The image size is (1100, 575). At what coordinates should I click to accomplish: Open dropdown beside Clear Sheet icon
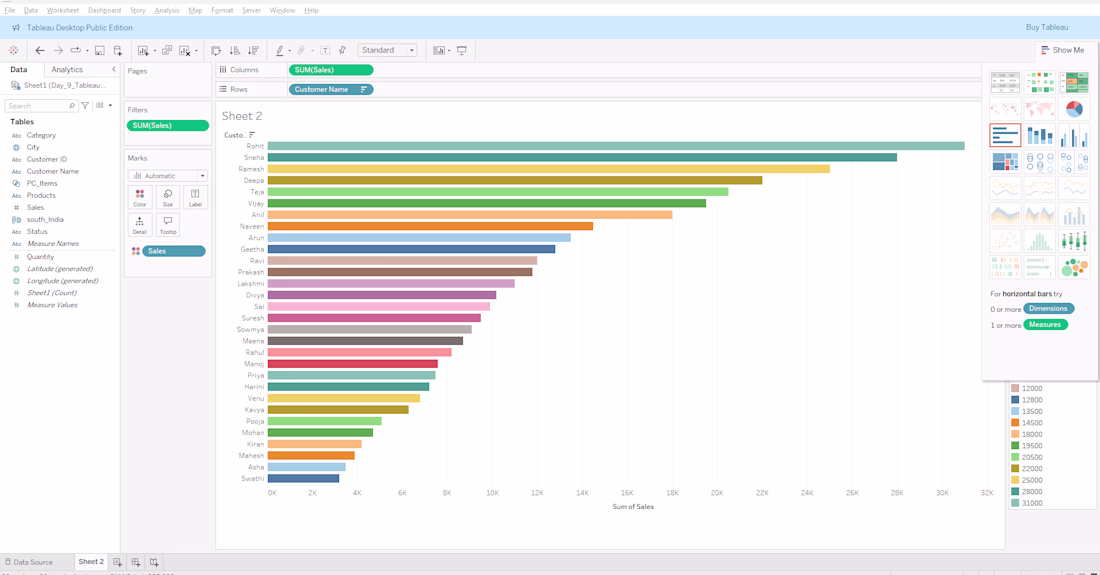pos(196,51)
